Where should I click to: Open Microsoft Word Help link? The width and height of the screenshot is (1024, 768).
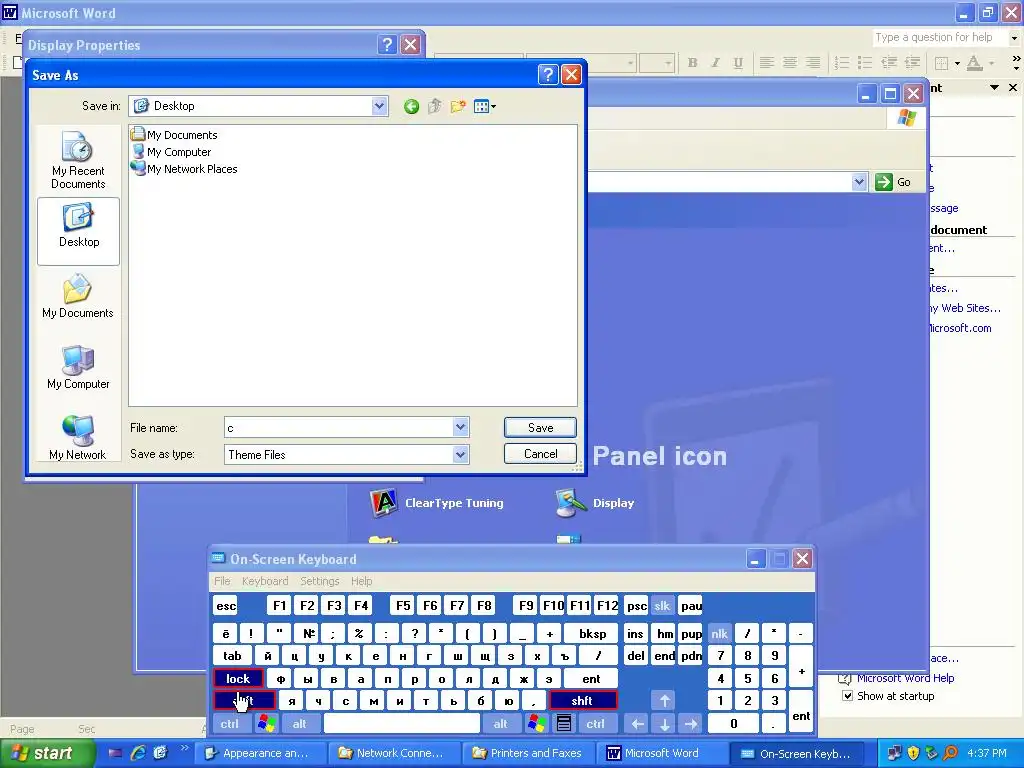(x=905, y=679)
